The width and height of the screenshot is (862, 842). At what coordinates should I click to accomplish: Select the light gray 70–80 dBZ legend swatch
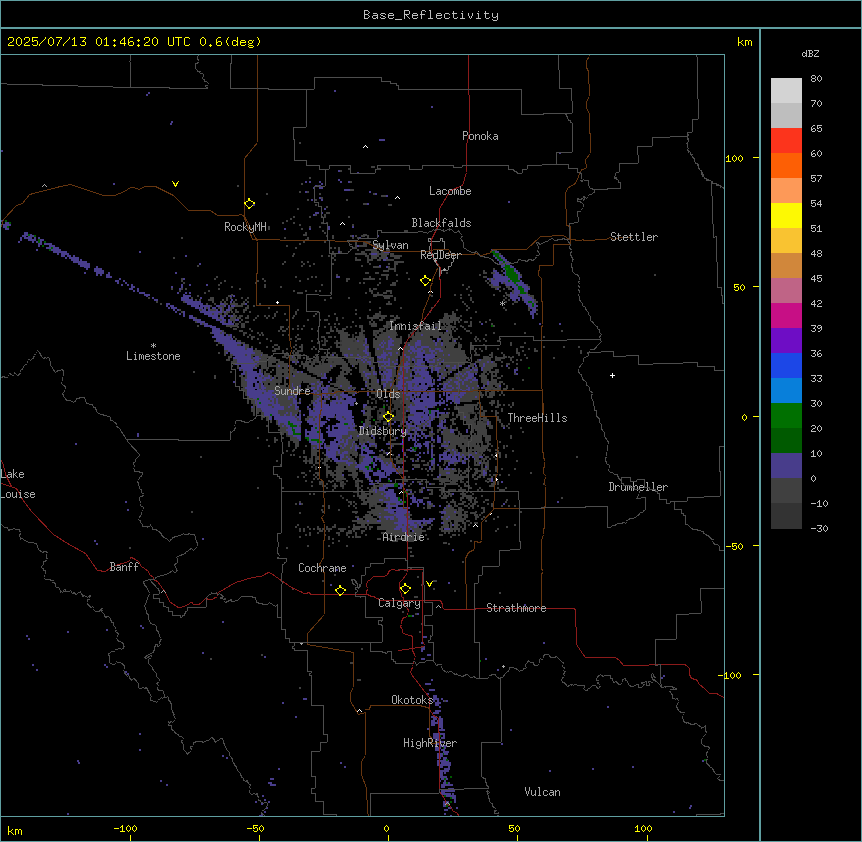pyautogui.click(x=786, y=91)
